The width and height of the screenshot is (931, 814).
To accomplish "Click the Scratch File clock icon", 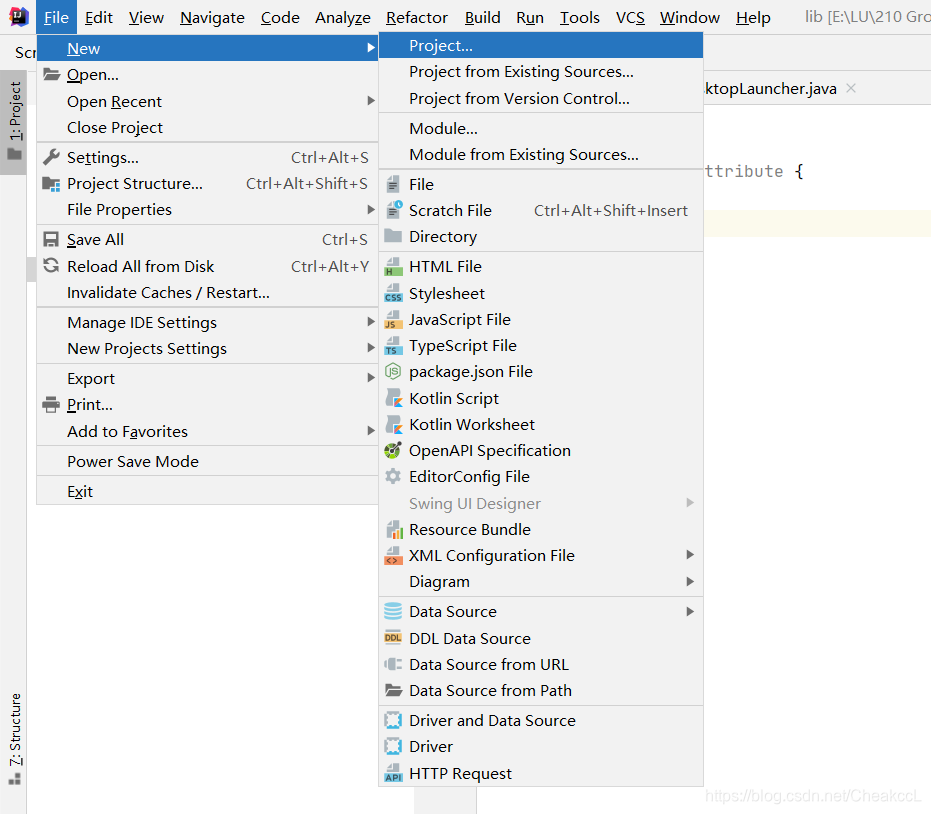I will (393, 210).
